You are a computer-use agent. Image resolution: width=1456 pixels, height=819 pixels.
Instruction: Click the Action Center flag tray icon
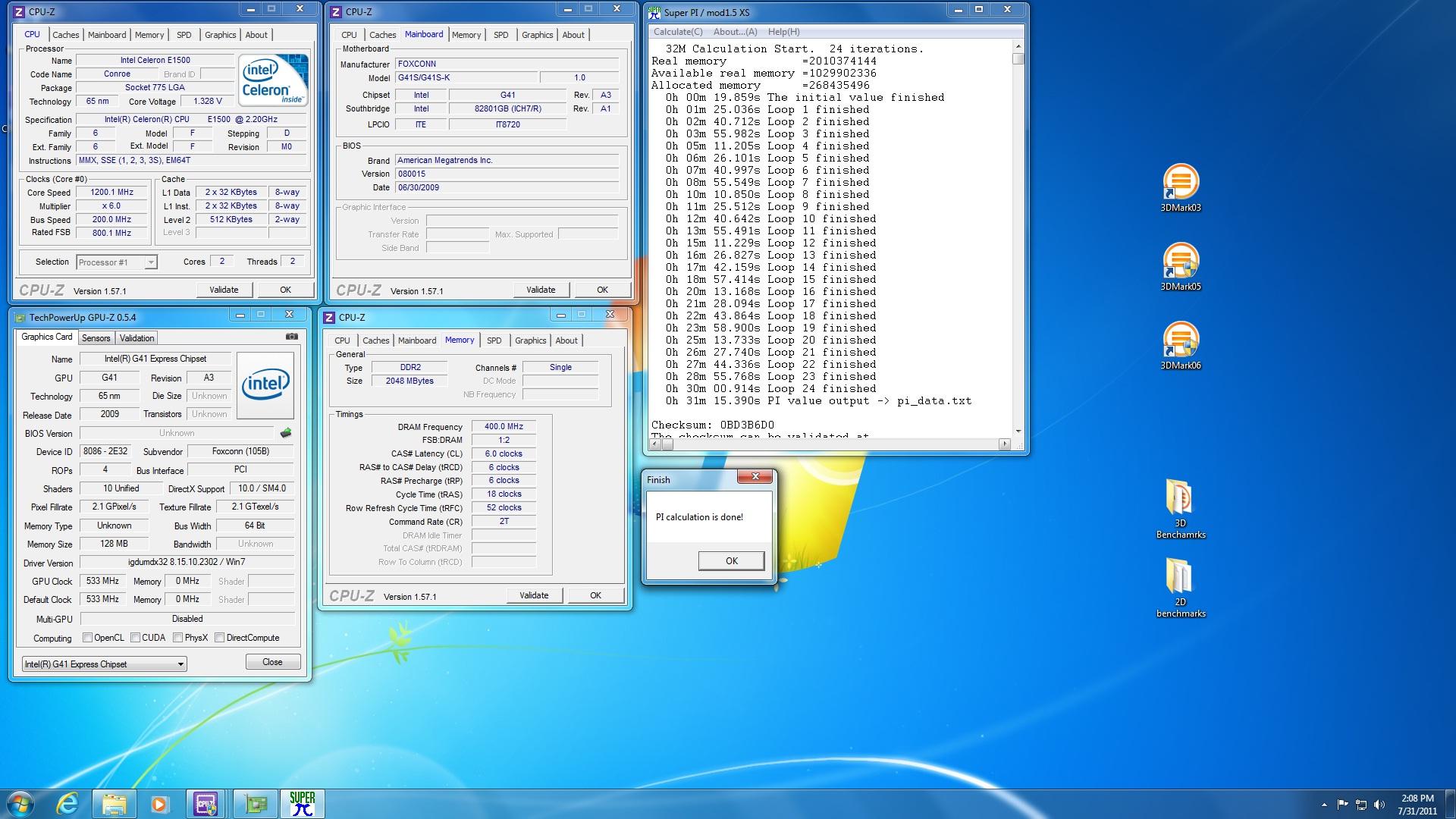(x=1342, y=805)
